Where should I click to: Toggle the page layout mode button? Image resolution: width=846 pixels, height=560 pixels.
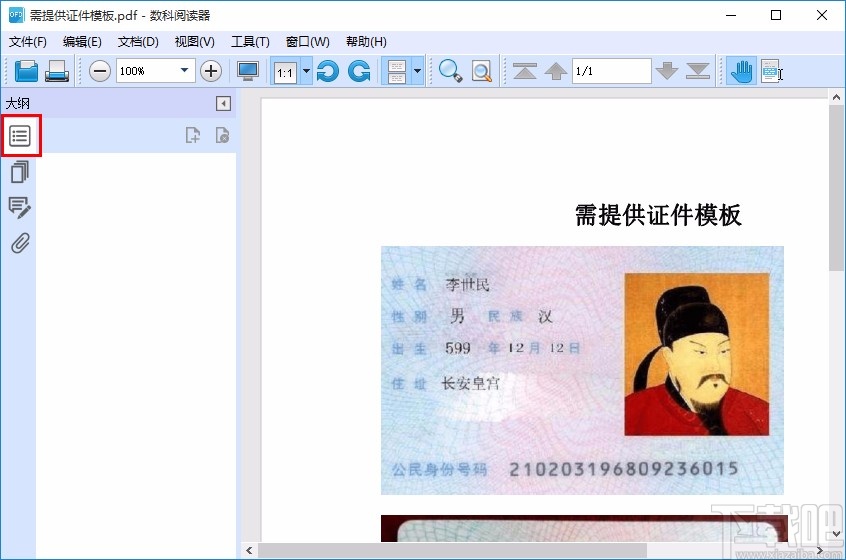[397, 72]
